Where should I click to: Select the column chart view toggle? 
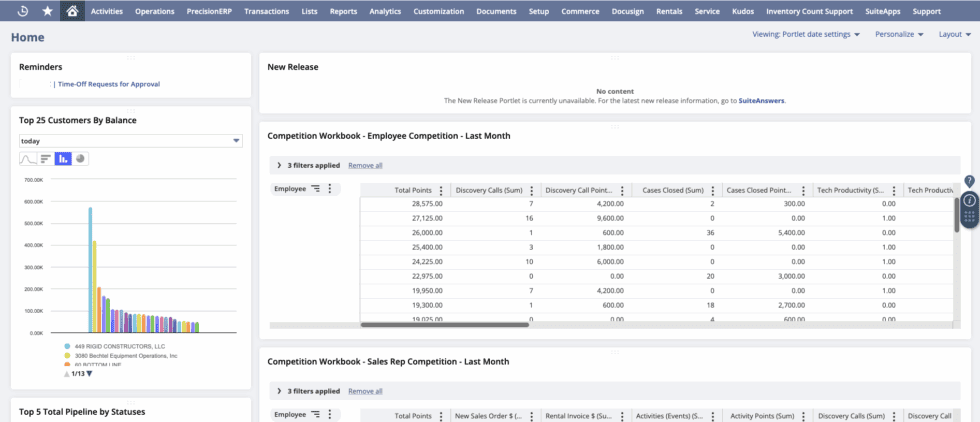tap(63, 159)
